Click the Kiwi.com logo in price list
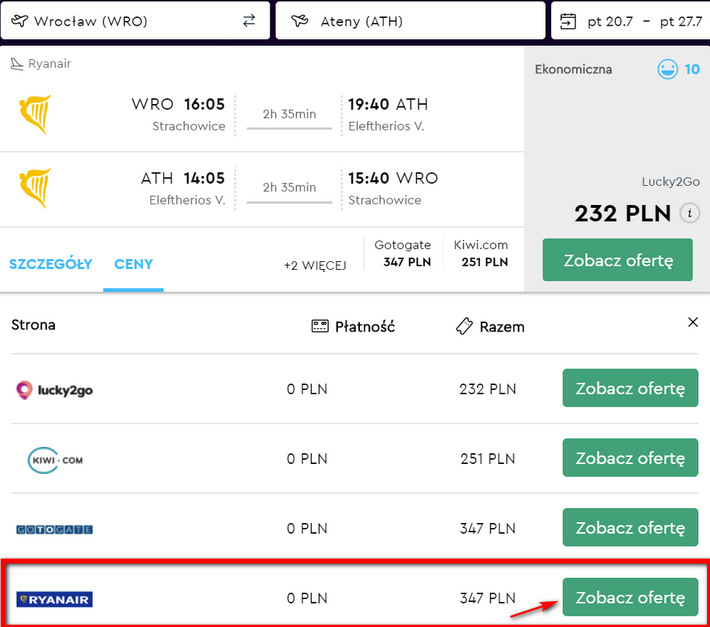 tap(55, 460)
